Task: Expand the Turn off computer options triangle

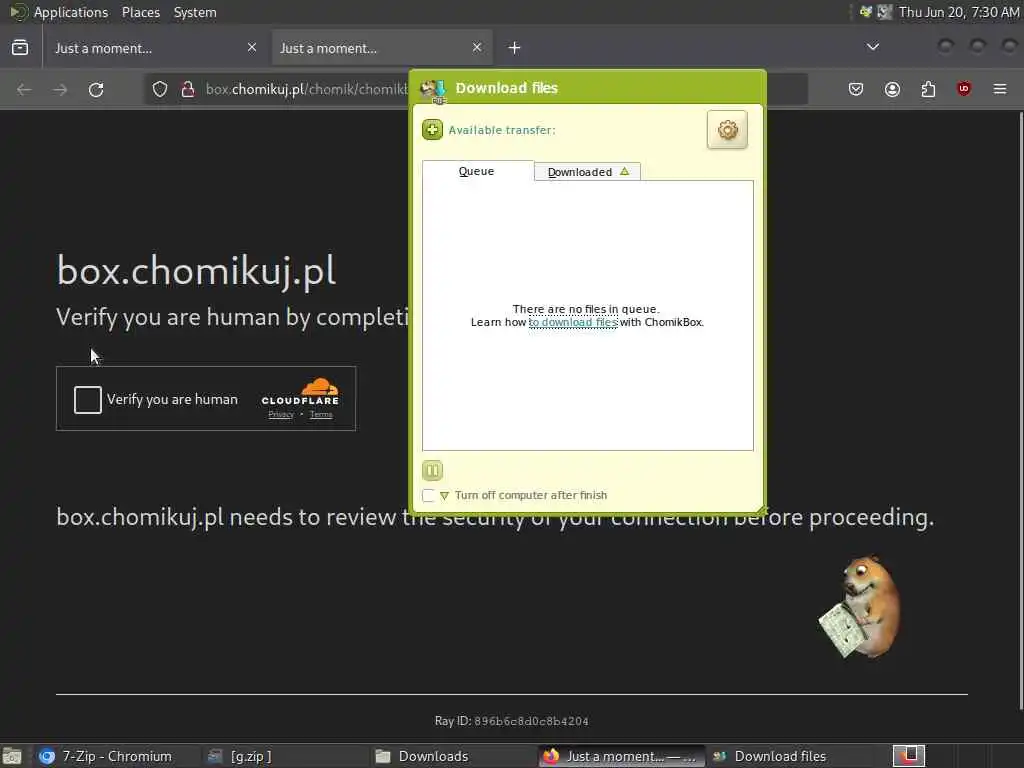Action: click(x=444, y=496)
